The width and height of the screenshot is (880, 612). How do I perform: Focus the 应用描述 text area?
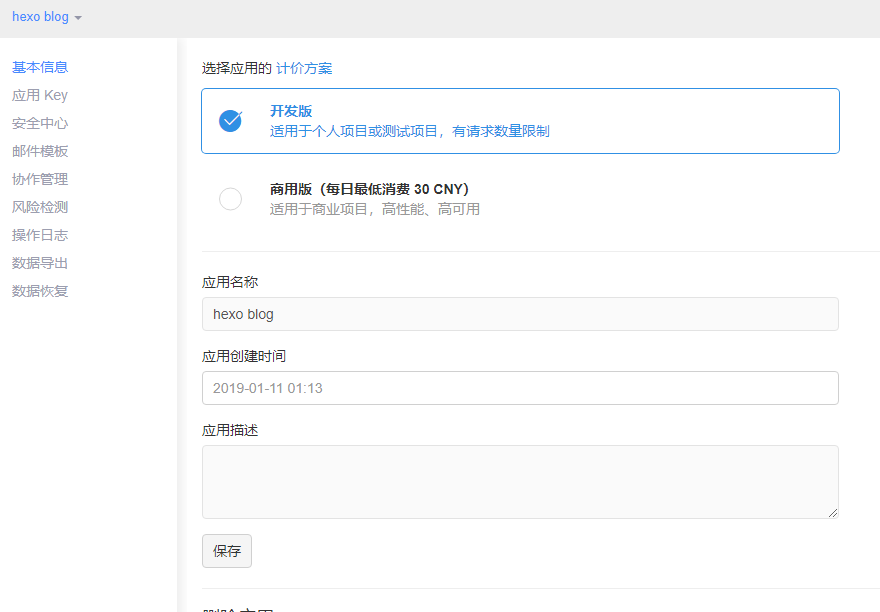tap(520, 482)
